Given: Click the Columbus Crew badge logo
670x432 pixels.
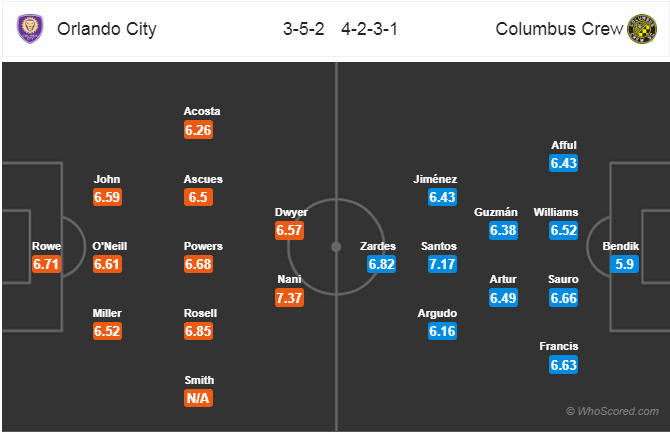Looking at the screenshot, I should point(642,29).
